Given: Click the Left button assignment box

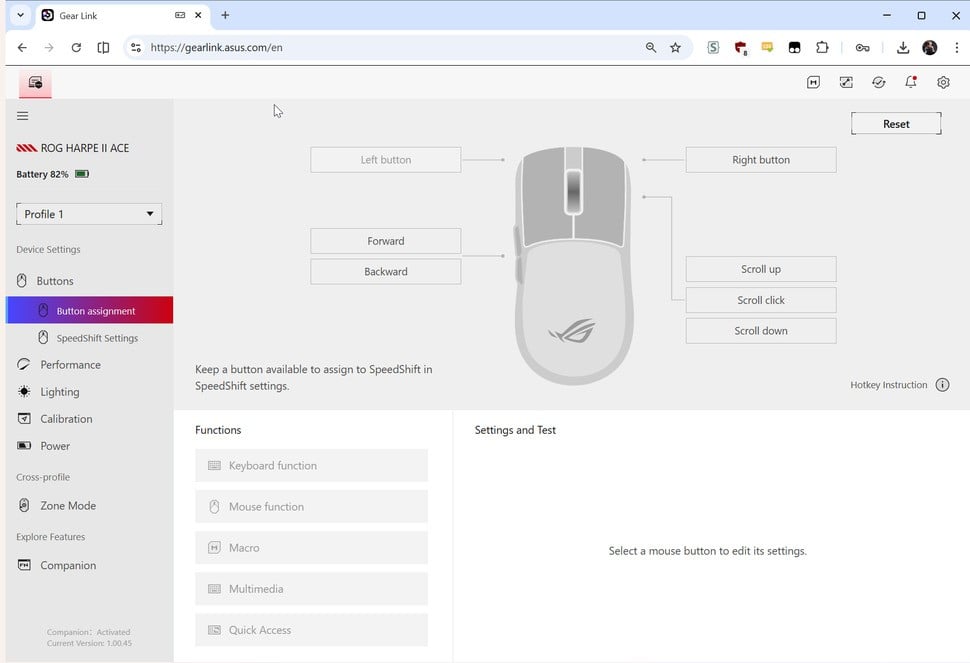Looking at the screenshot, I should pos(385,160).
